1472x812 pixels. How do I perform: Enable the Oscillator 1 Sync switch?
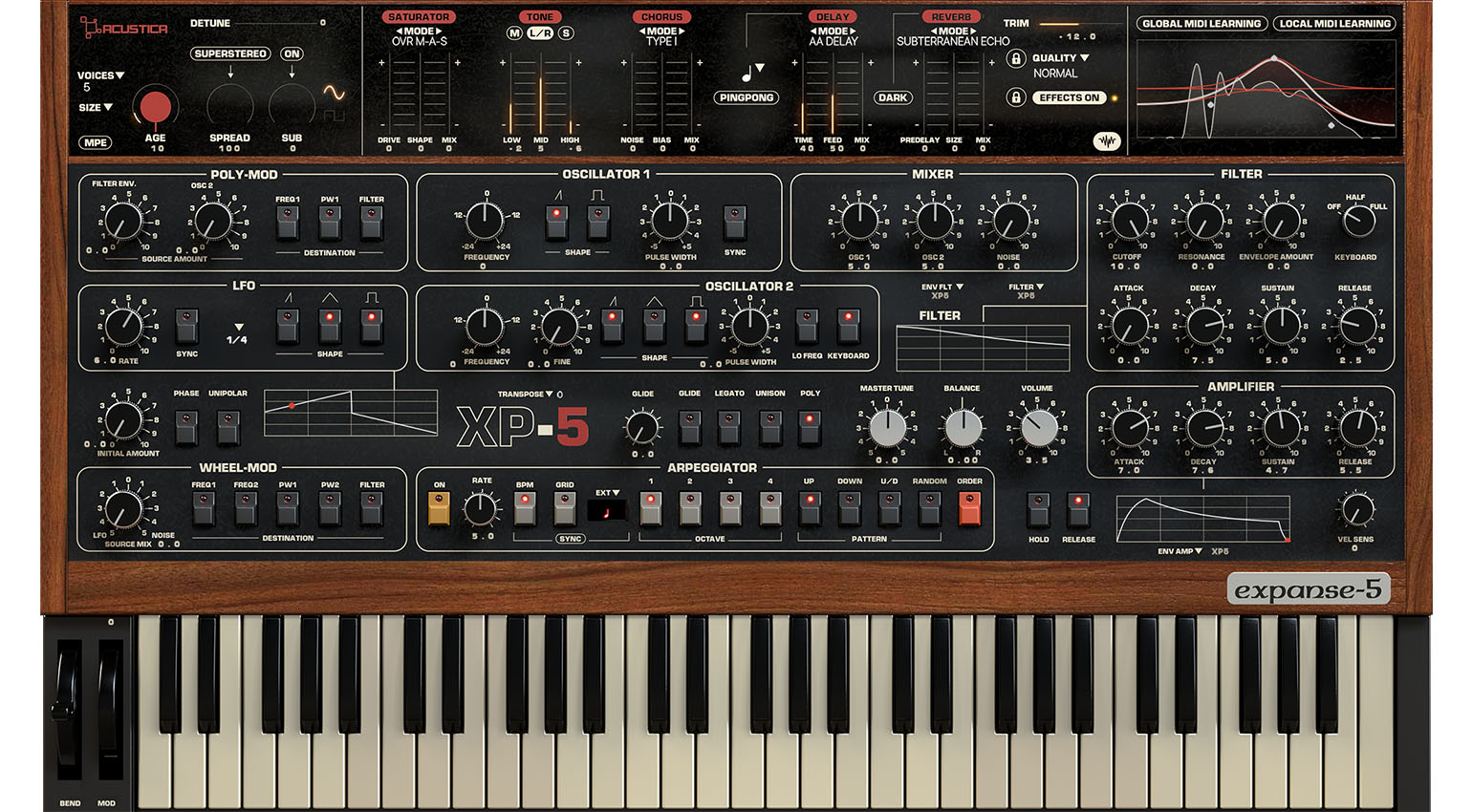[x=735, y=224]
